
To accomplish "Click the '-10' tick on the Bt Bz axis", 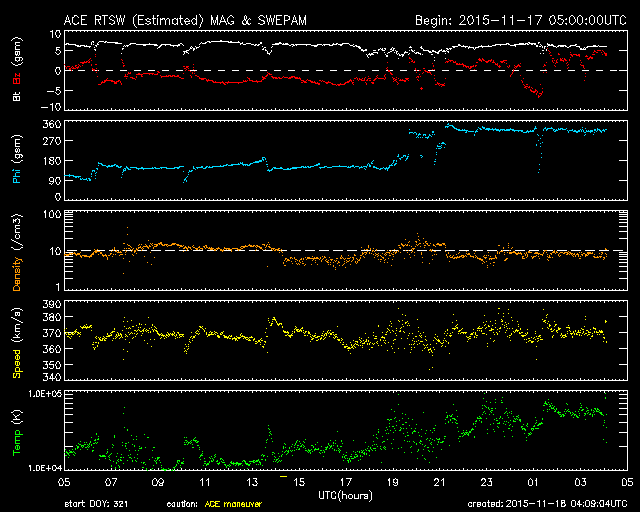I will [51, 107].
